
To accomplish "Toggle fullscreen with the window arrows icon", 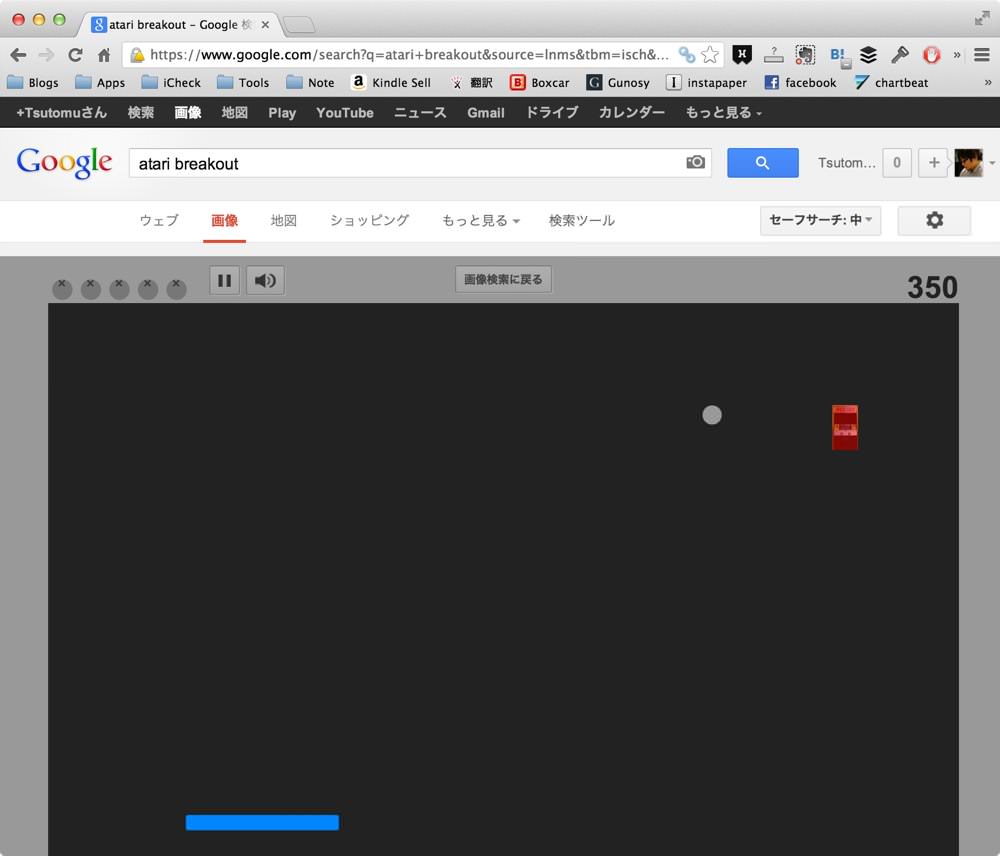I will (982, 18).
